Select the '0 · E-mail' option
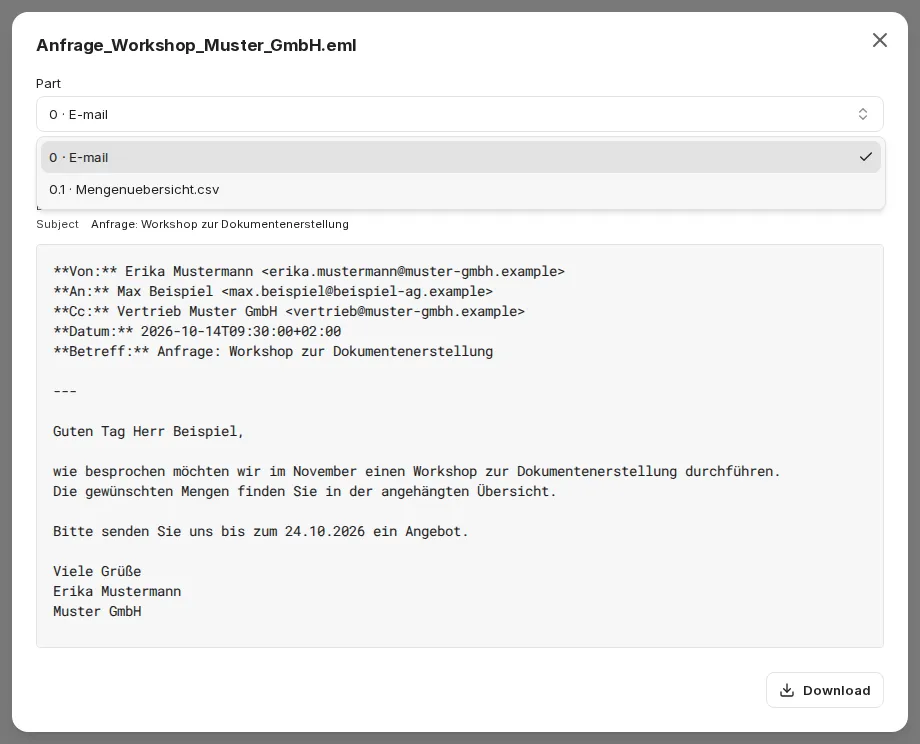Image resolution: width=920 pixels, height=744 pixels. 461,157
